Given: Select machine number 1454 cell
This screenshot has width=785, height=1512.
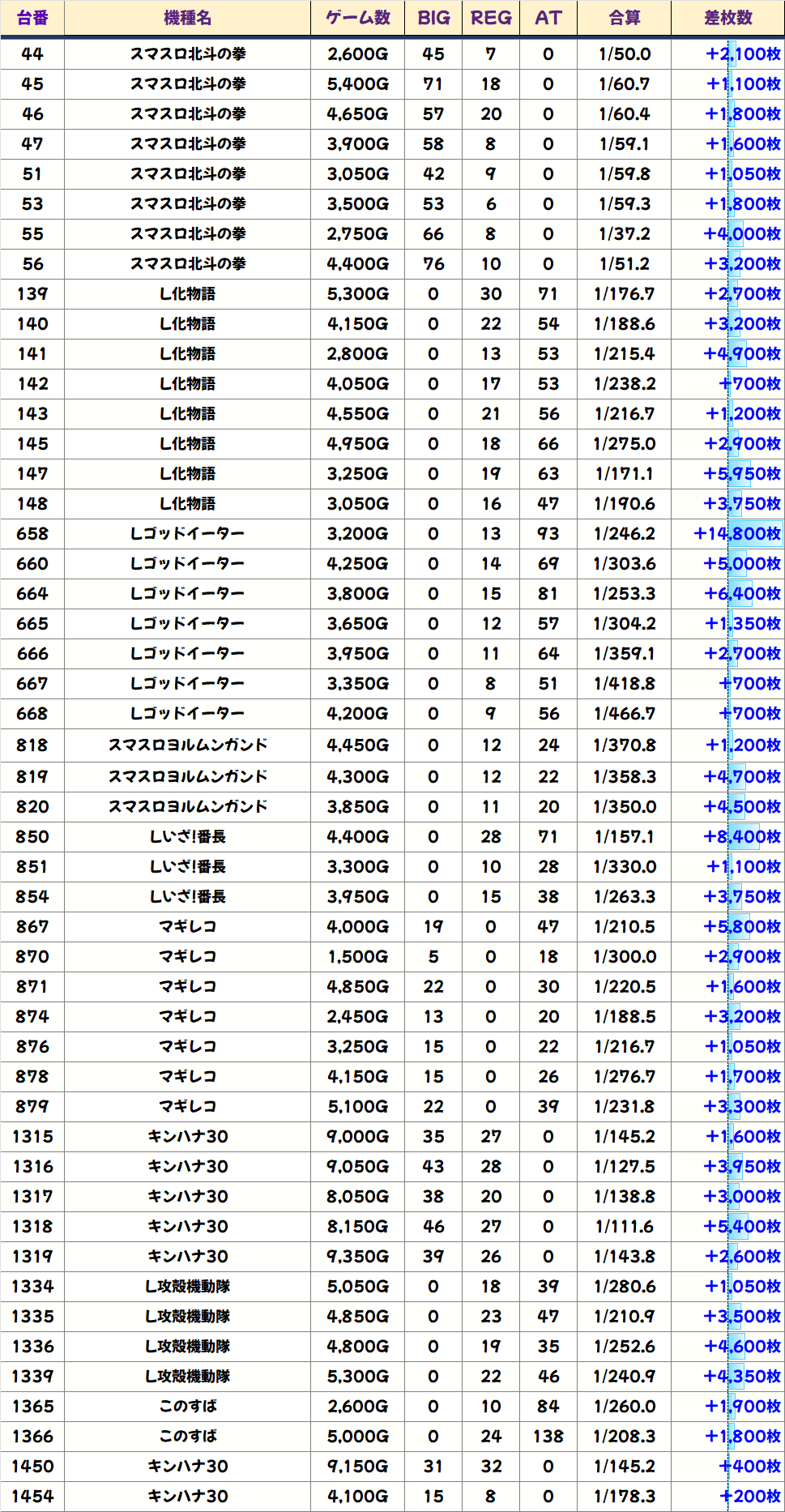Looking at the screenshot, I should (x=32, y=1497).
